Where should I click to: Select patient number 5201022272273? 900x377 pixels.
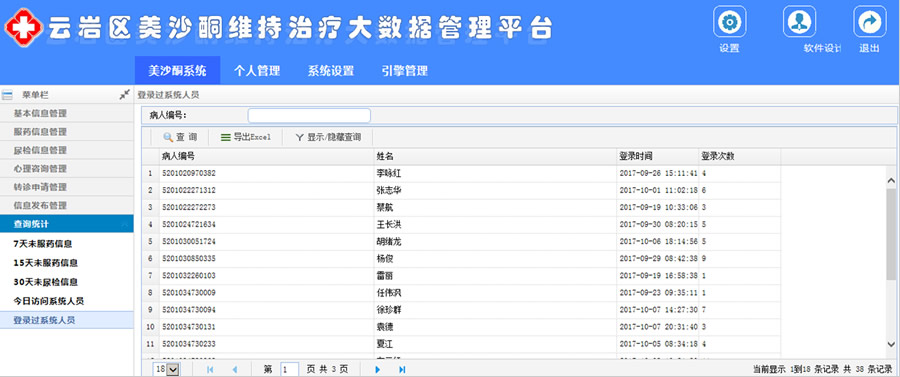(x=189, y=207)
